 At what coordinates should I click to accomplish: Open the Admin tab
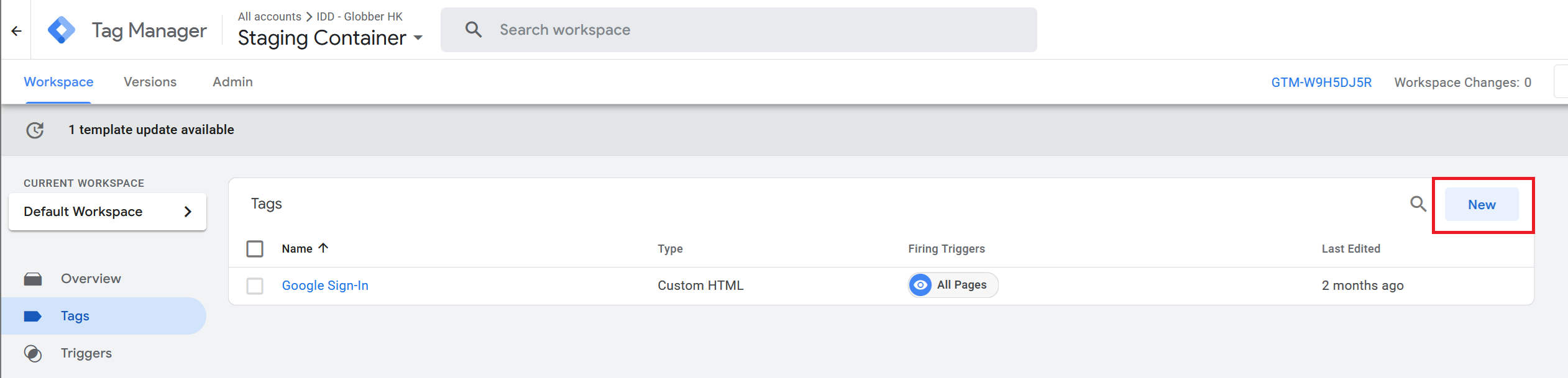[232, 82]
